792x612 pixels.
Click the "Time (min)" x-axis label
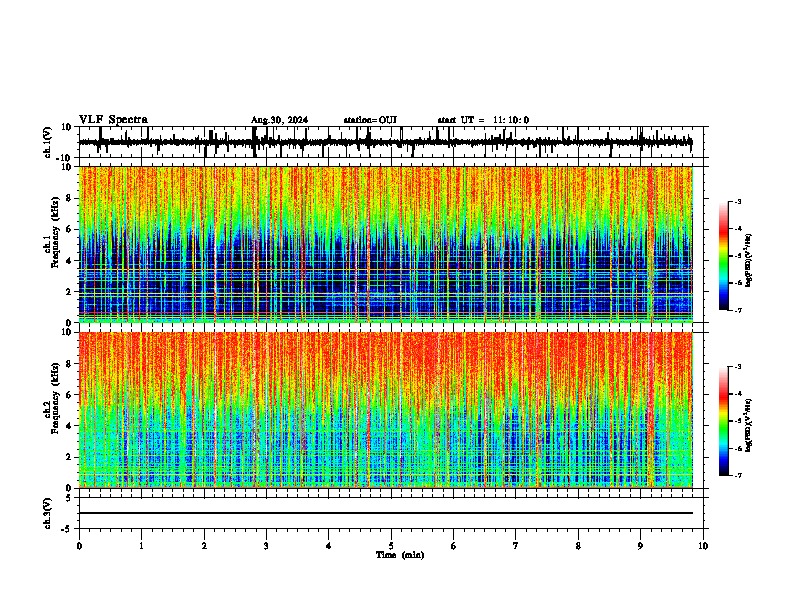coord(400,555)
